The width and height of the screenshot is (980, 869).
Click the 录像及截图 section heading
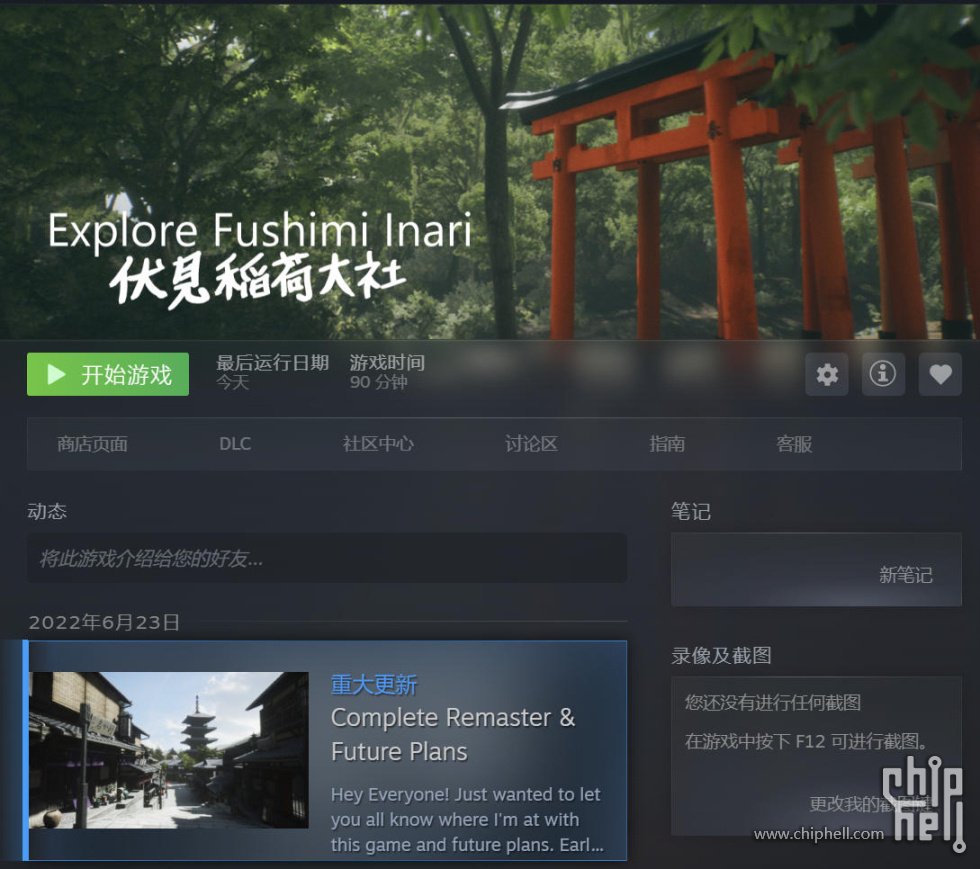721,655
